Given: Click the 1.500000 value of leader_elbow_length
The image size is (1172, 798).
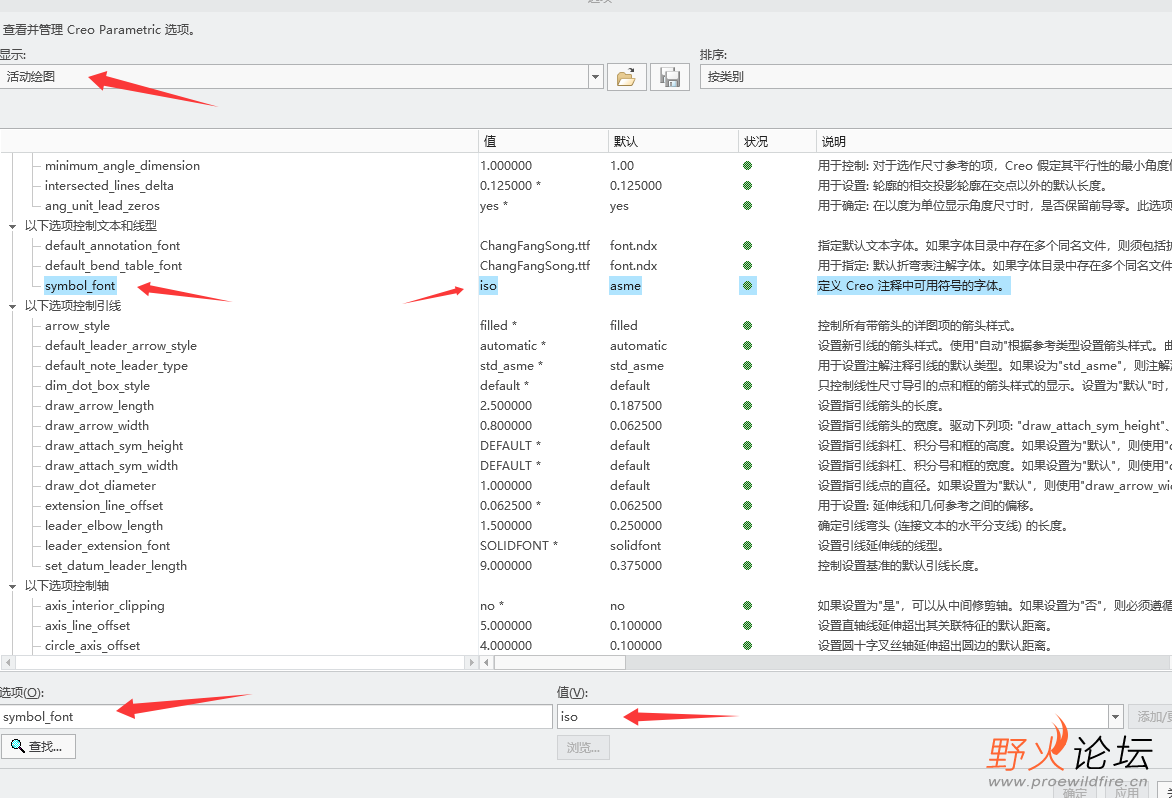Looking at the screenshot, I should click(x=506, y=526).
